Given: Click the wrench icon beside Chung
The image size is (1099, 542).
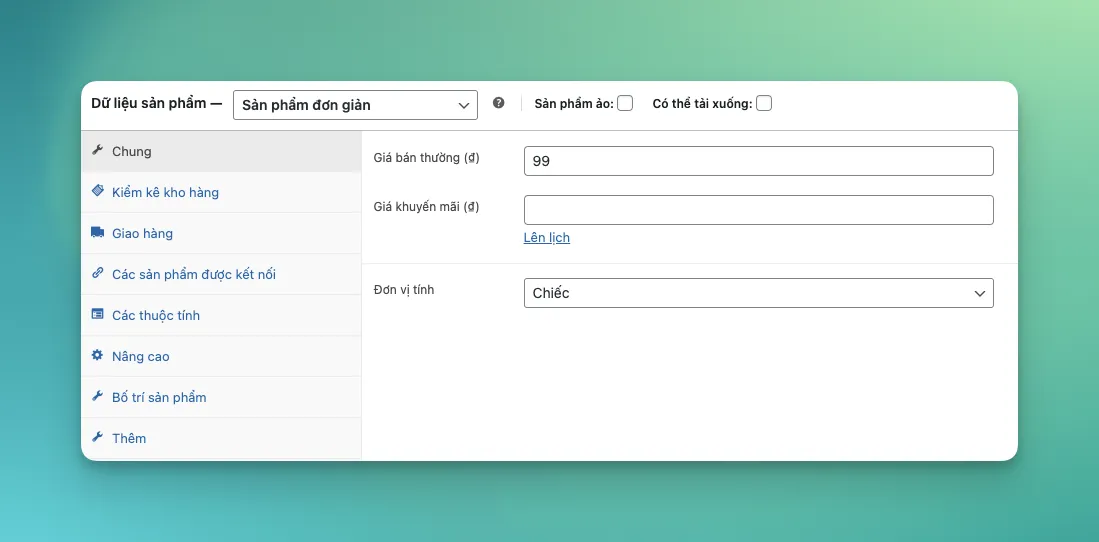Looking at the screenshot, I should [97, 151].
